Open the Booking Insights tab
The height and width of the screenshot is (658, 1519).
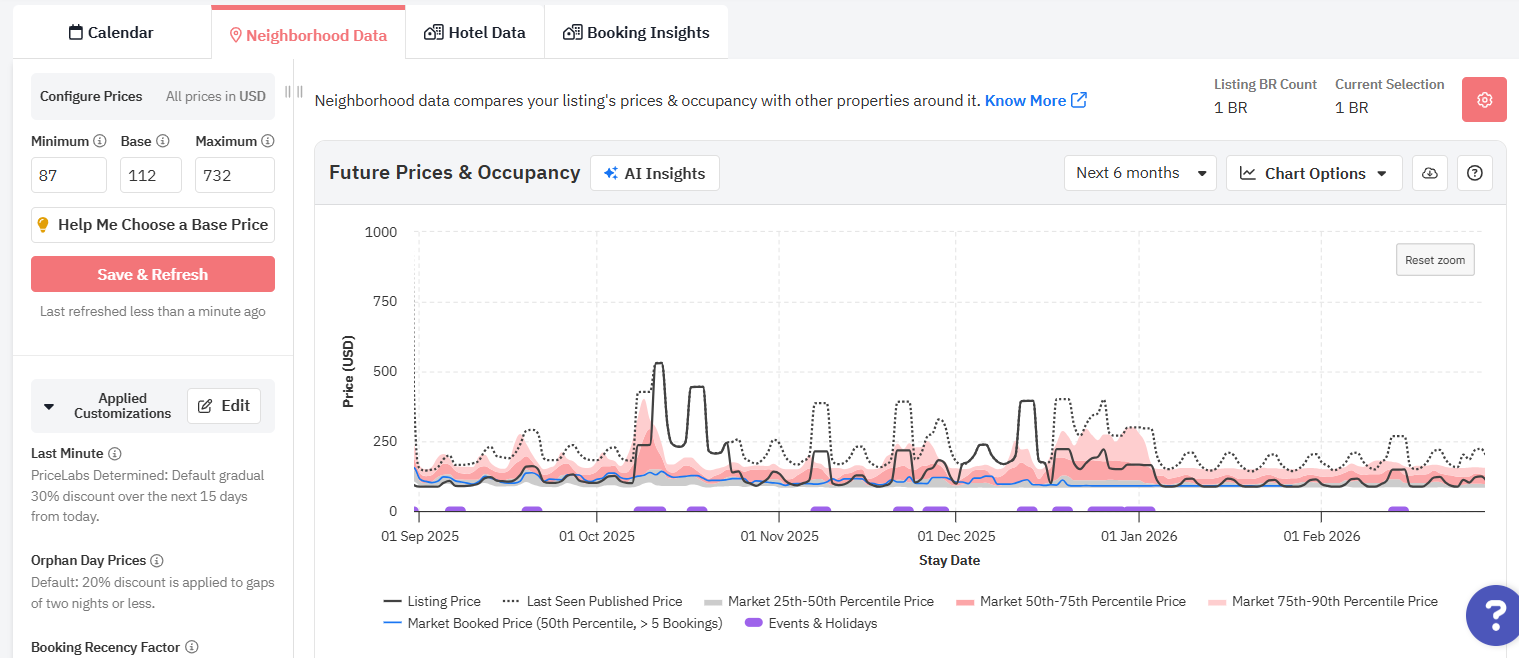point(636,33)
